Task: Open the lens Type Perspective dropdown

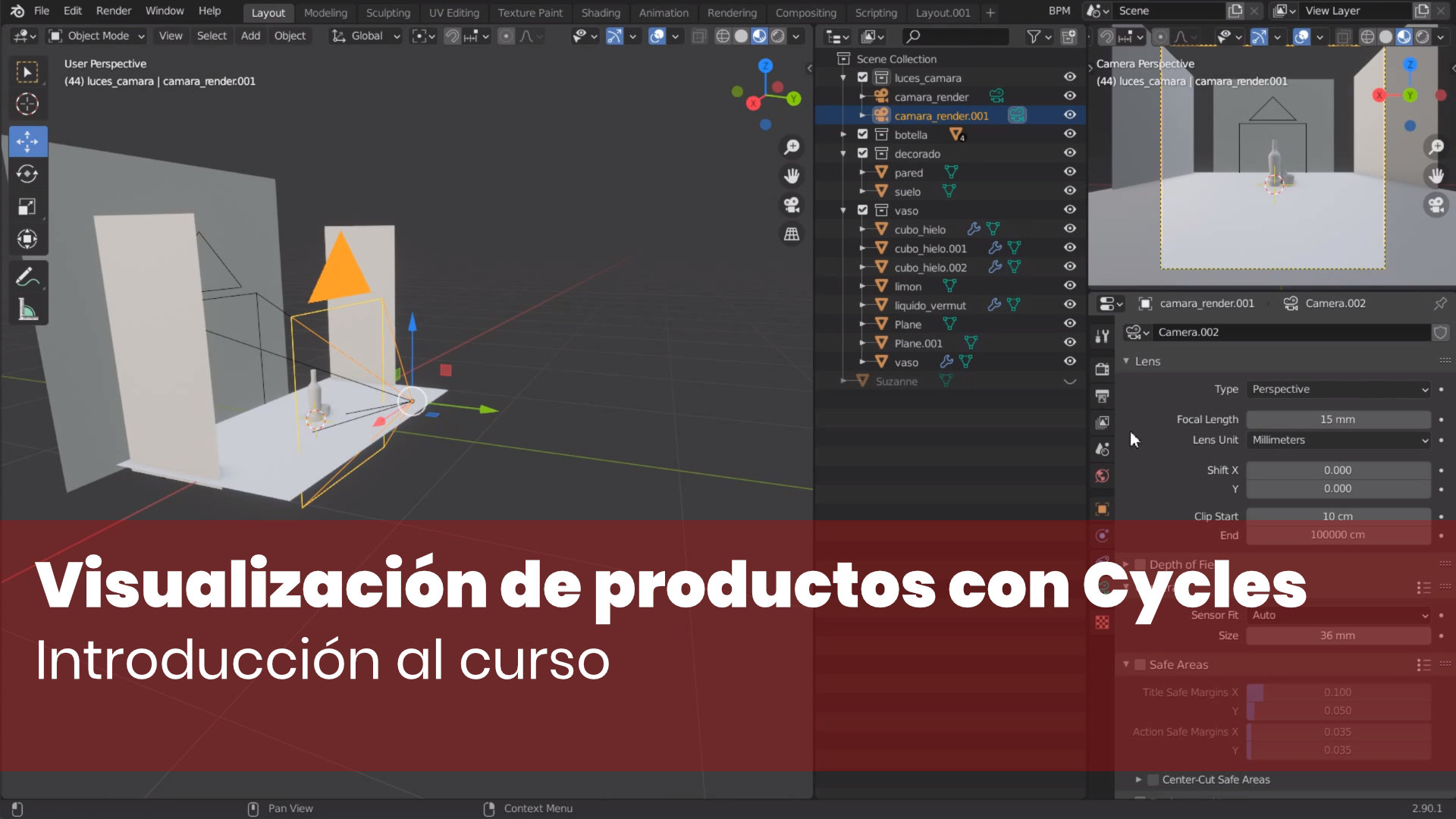Action: (1338, 389)
